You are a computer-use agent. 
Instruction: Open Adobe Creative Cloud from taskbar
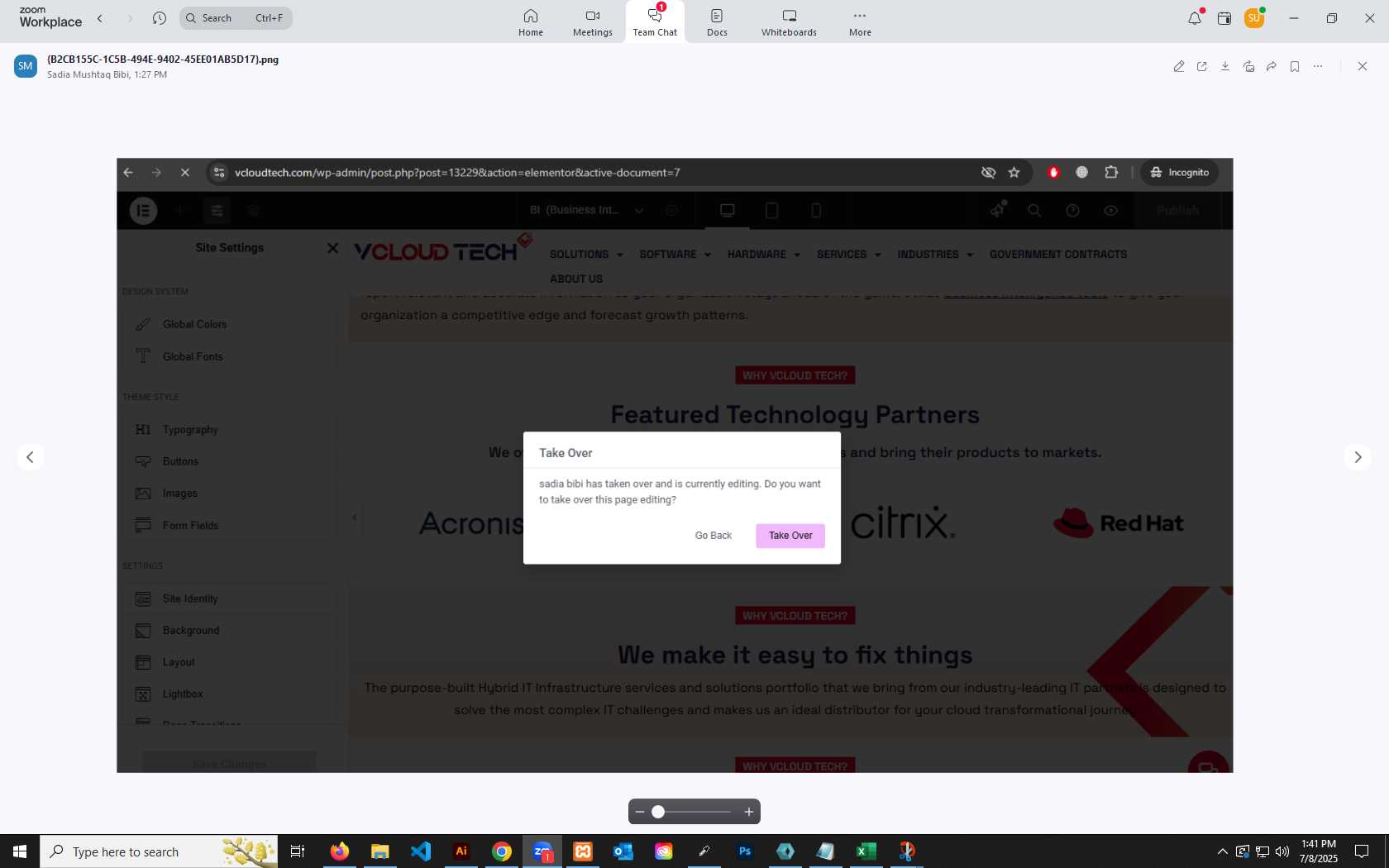pos(664,851)
